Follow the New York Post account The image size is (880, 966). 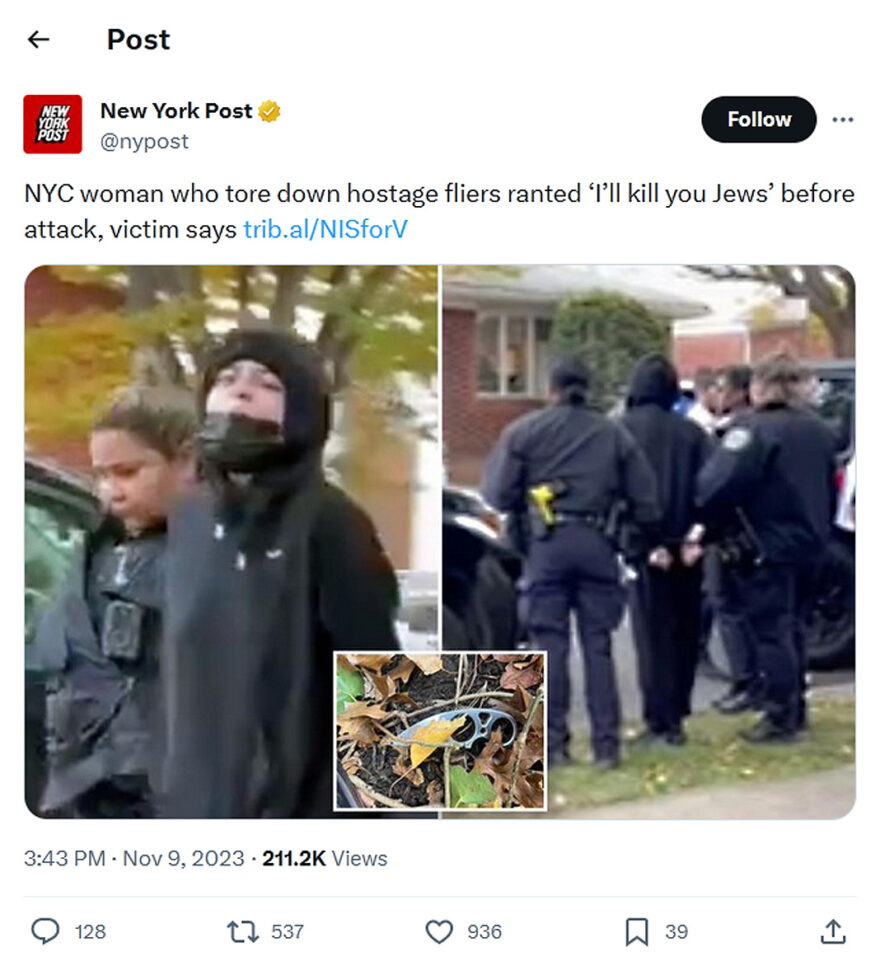tap(759, 120)
